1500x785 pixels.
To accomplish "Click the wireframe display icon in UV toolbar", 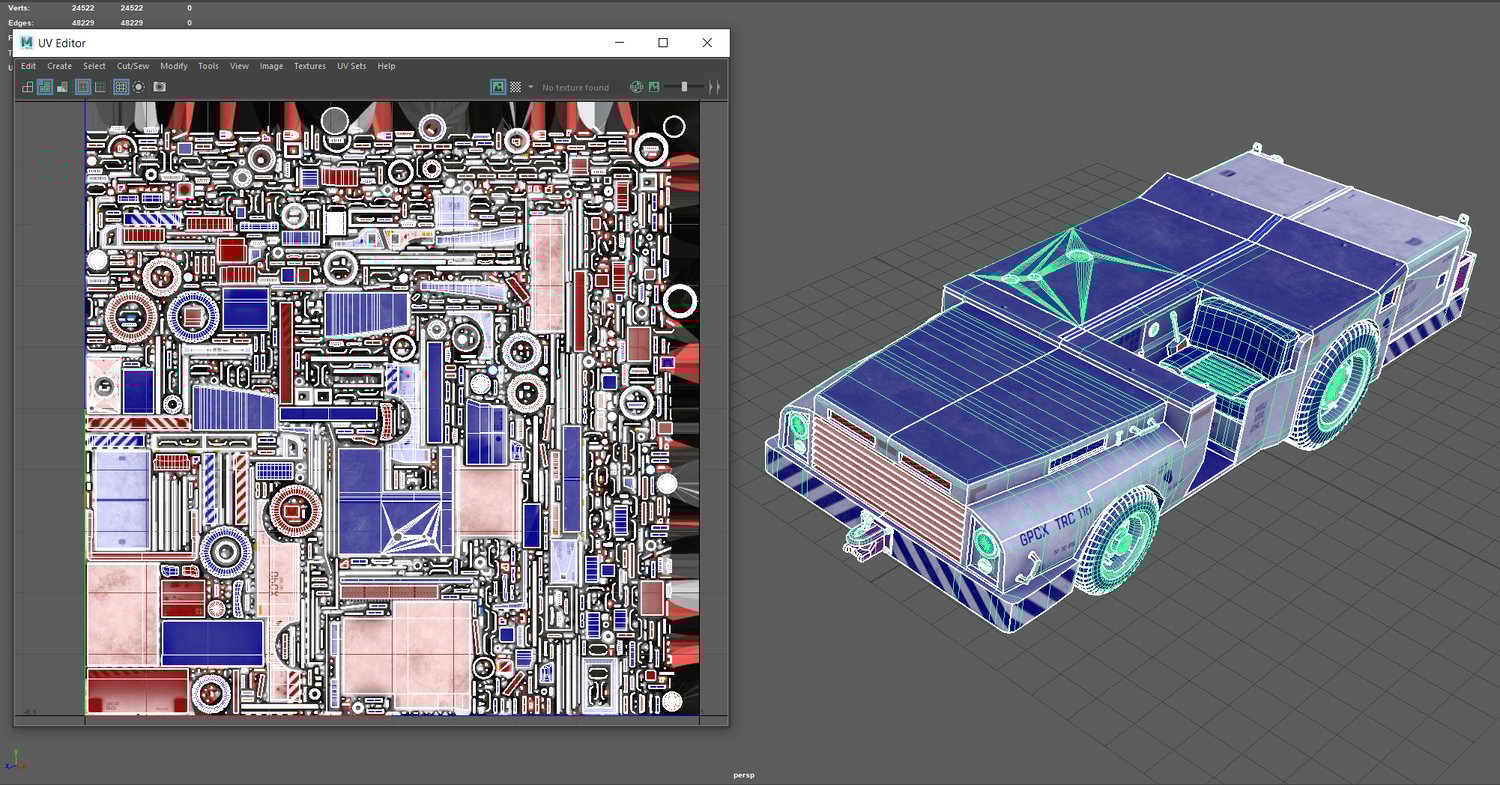I will 27,87.
